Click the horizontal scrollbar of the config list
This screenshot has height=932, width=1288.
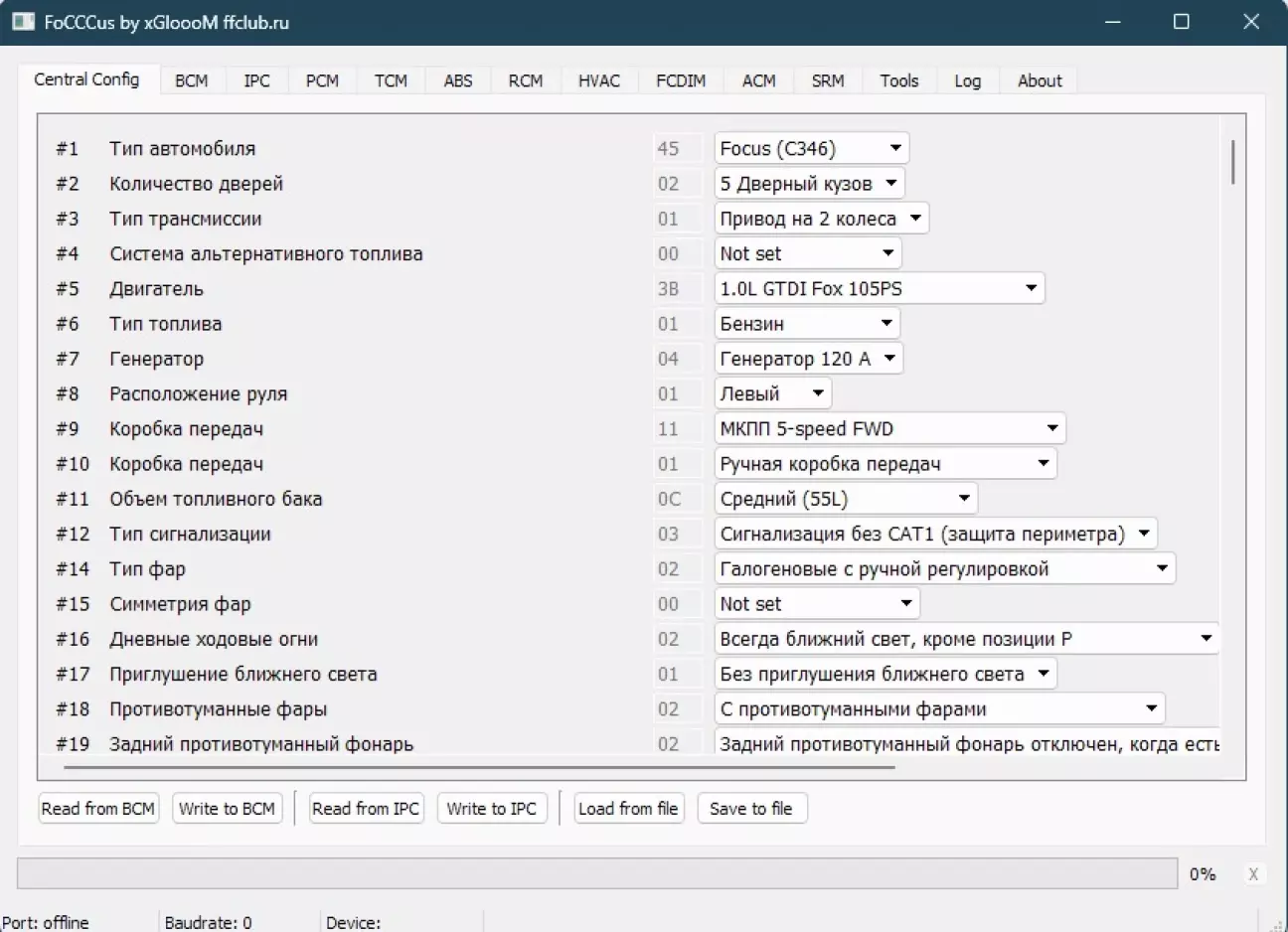coord(477,767)
